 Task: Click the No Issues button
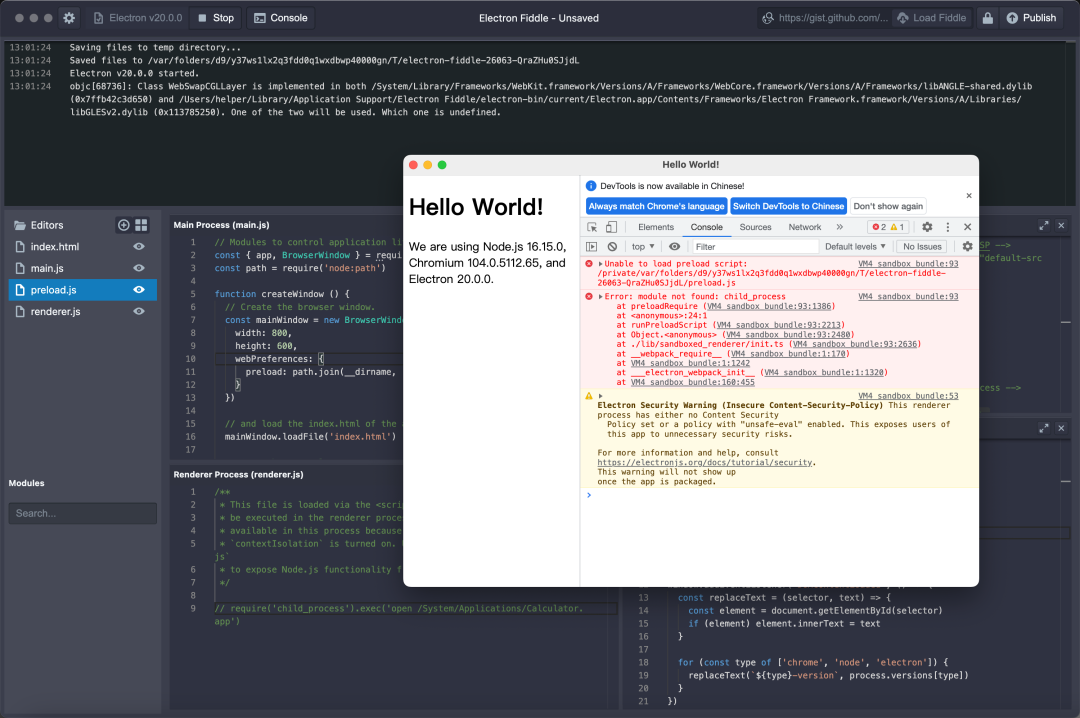point(922,246)
